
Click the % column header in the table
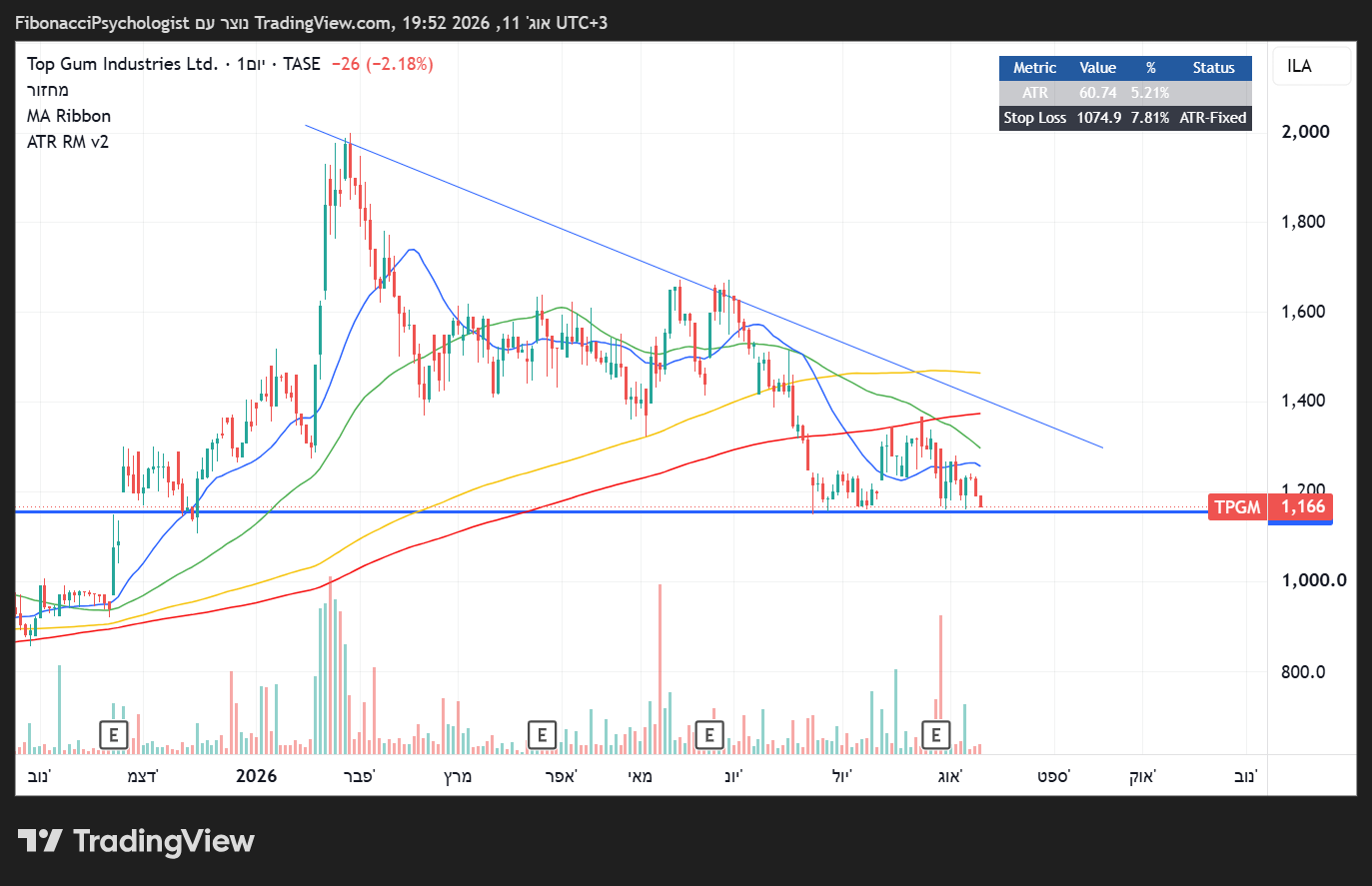(x=1151, y=68)
